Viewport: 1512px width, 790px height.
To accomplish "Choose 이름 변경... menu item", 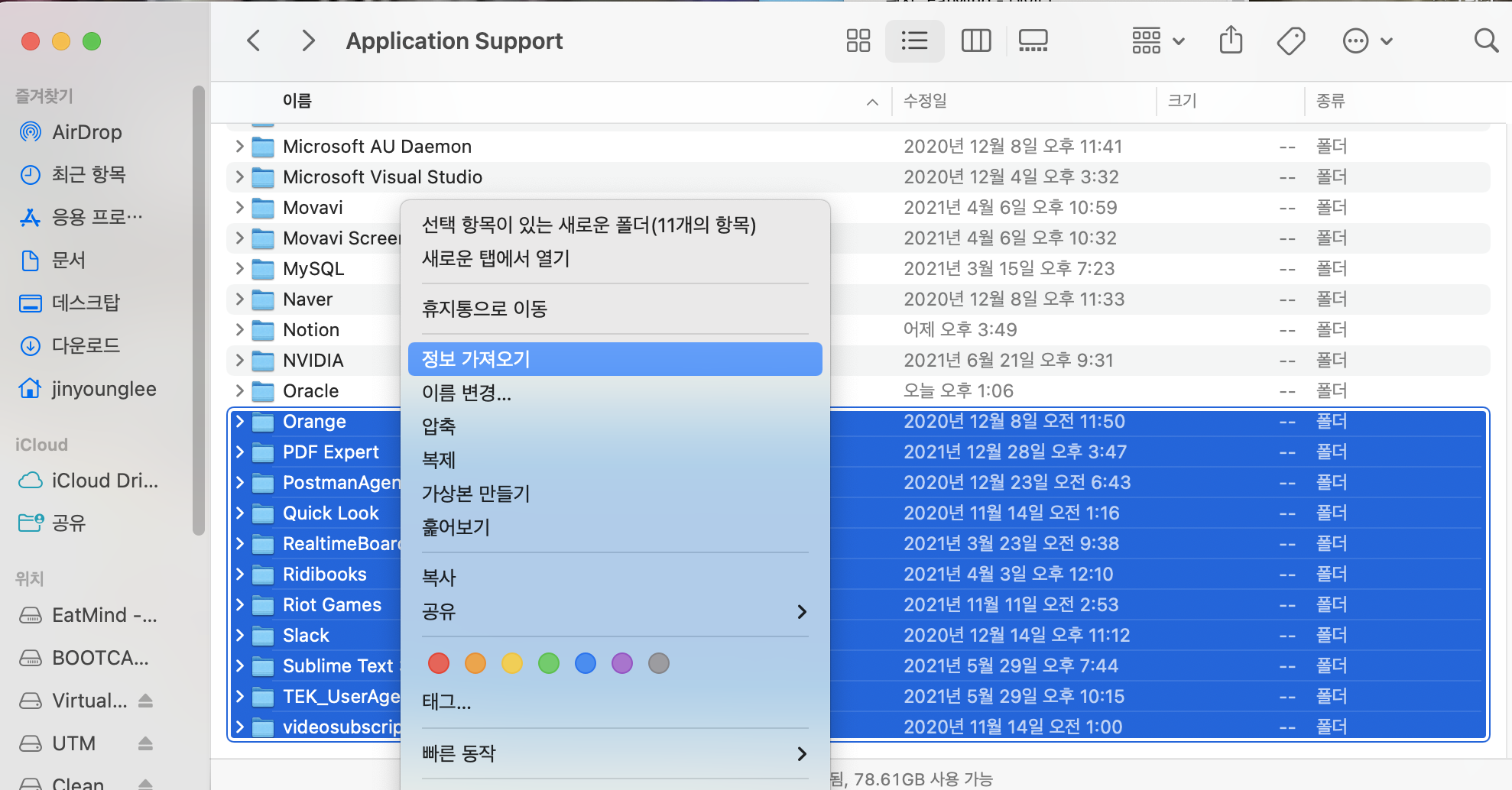I will (x=615, y=393).
